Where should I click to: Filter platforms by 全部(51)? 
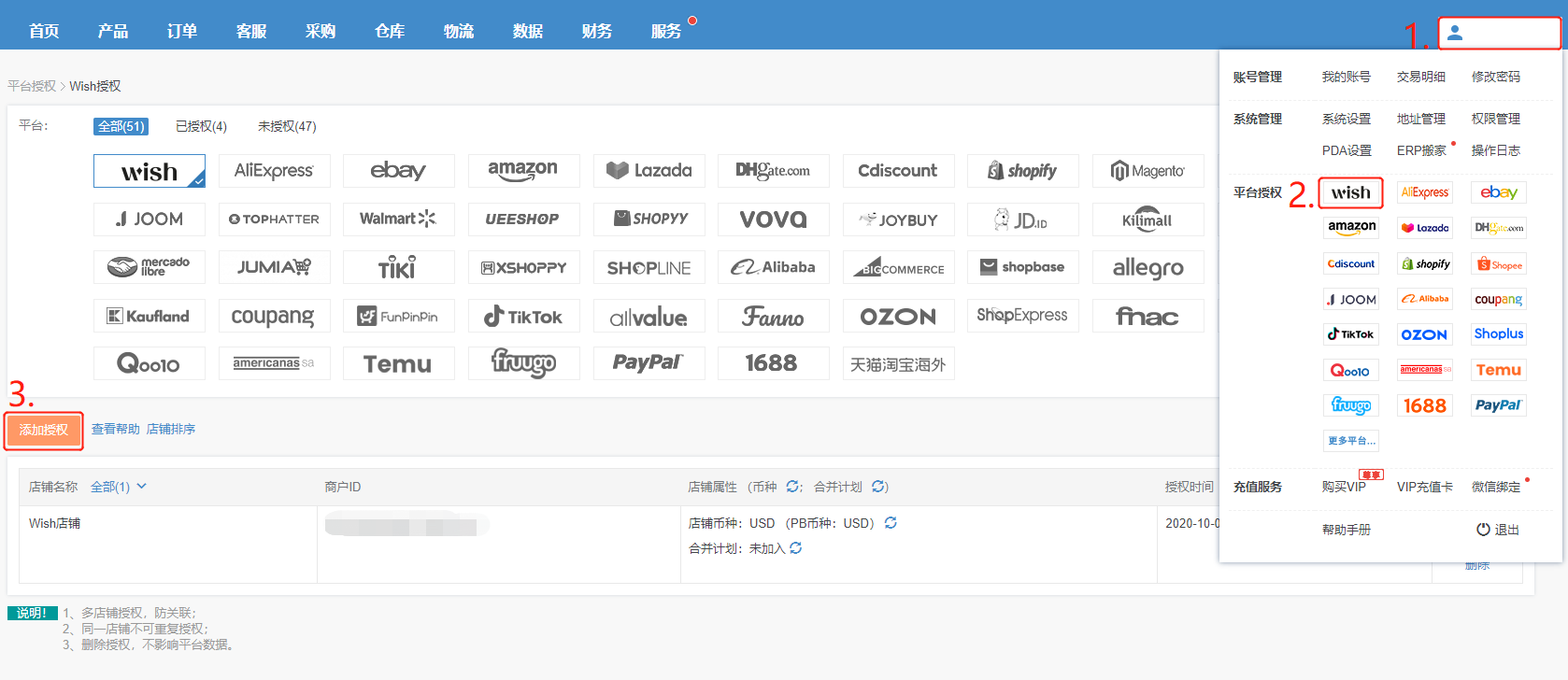[121, 126]
